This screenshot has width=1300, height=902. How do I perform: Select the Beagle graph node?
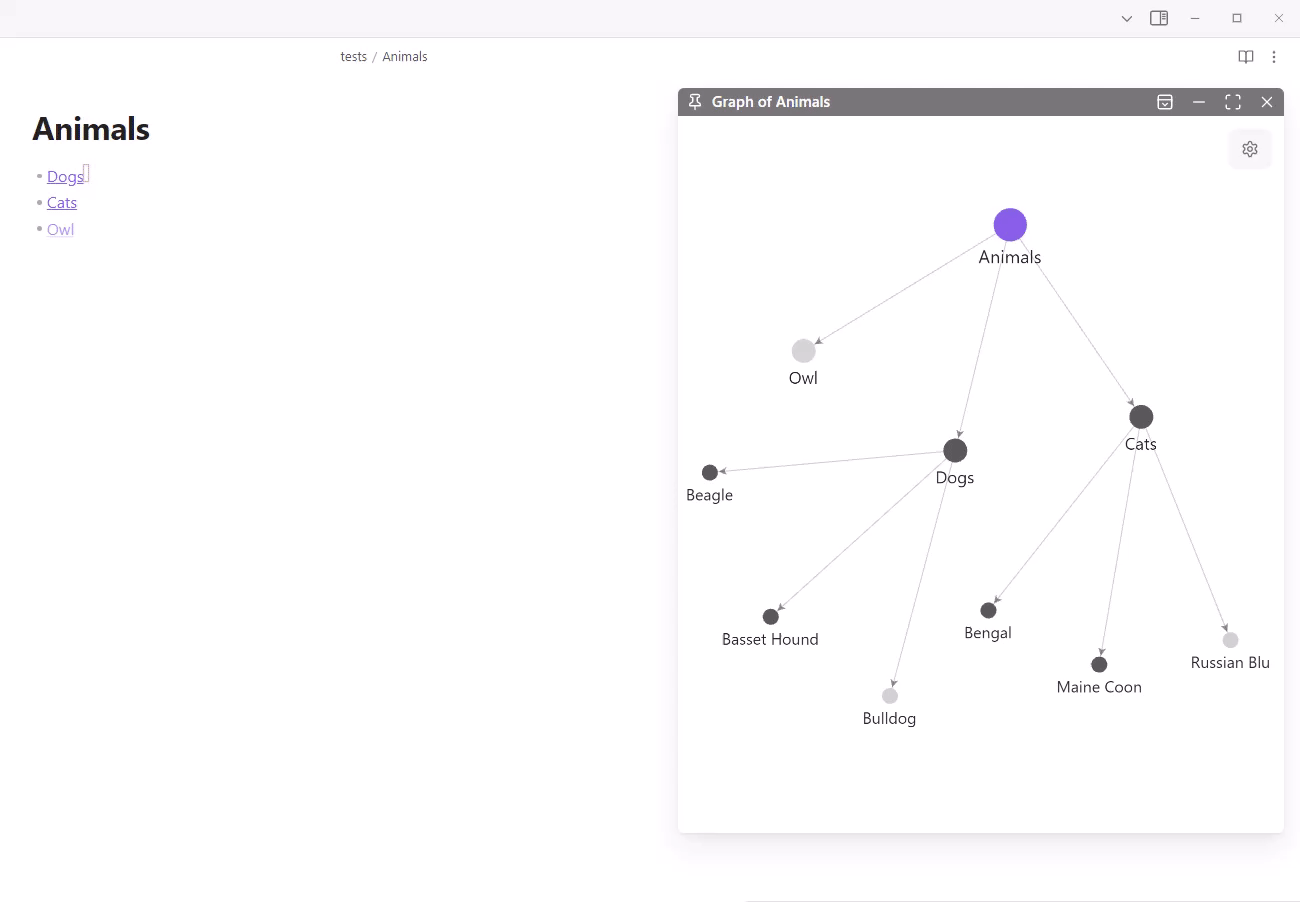[x=710, y=473]
